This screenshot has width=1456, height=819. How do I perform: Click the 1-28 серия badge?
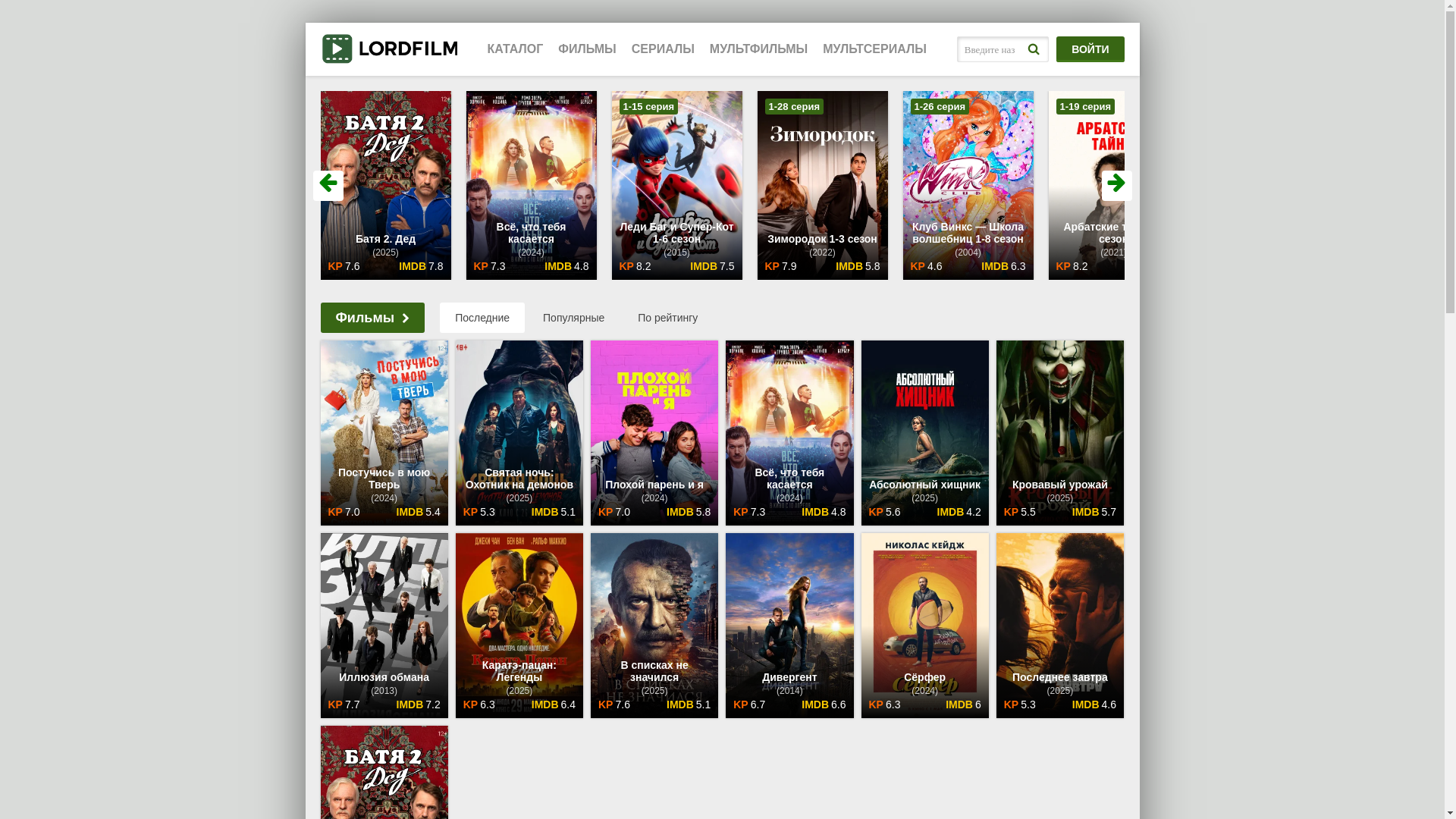click(x=794, y=107)
